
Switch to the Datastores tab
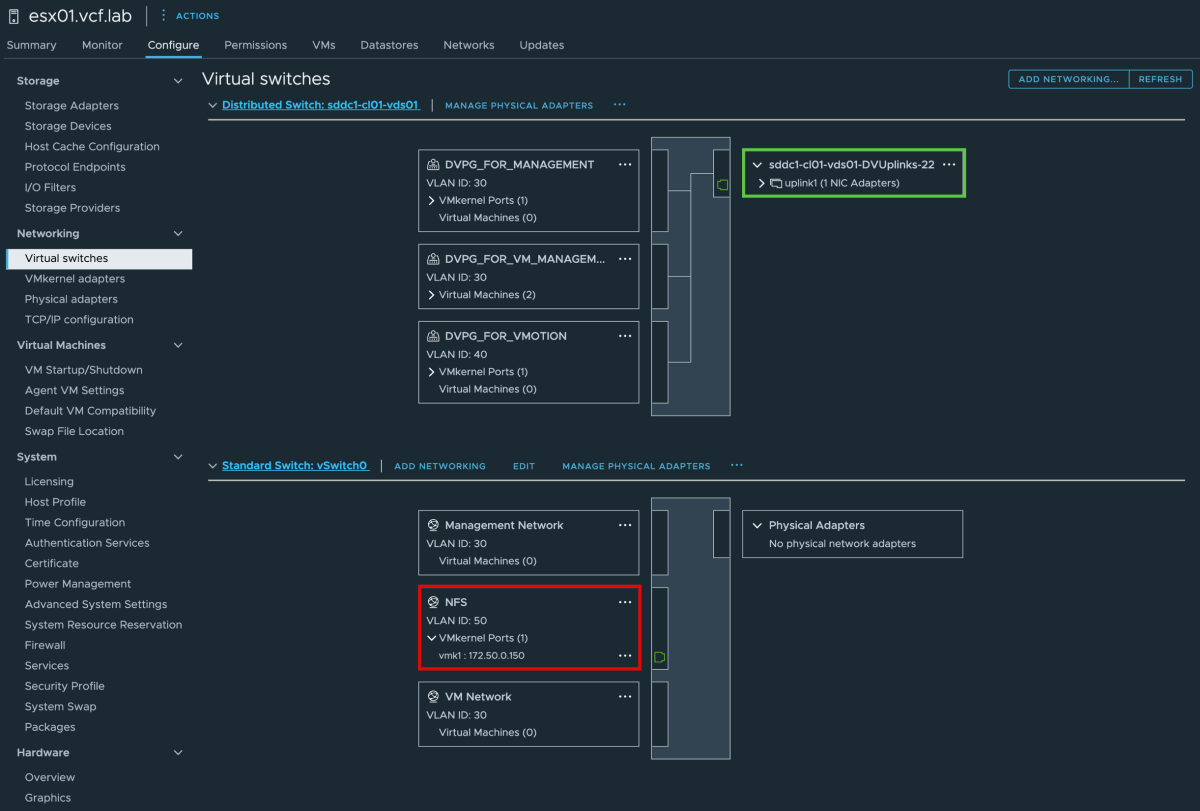(389, 45)
